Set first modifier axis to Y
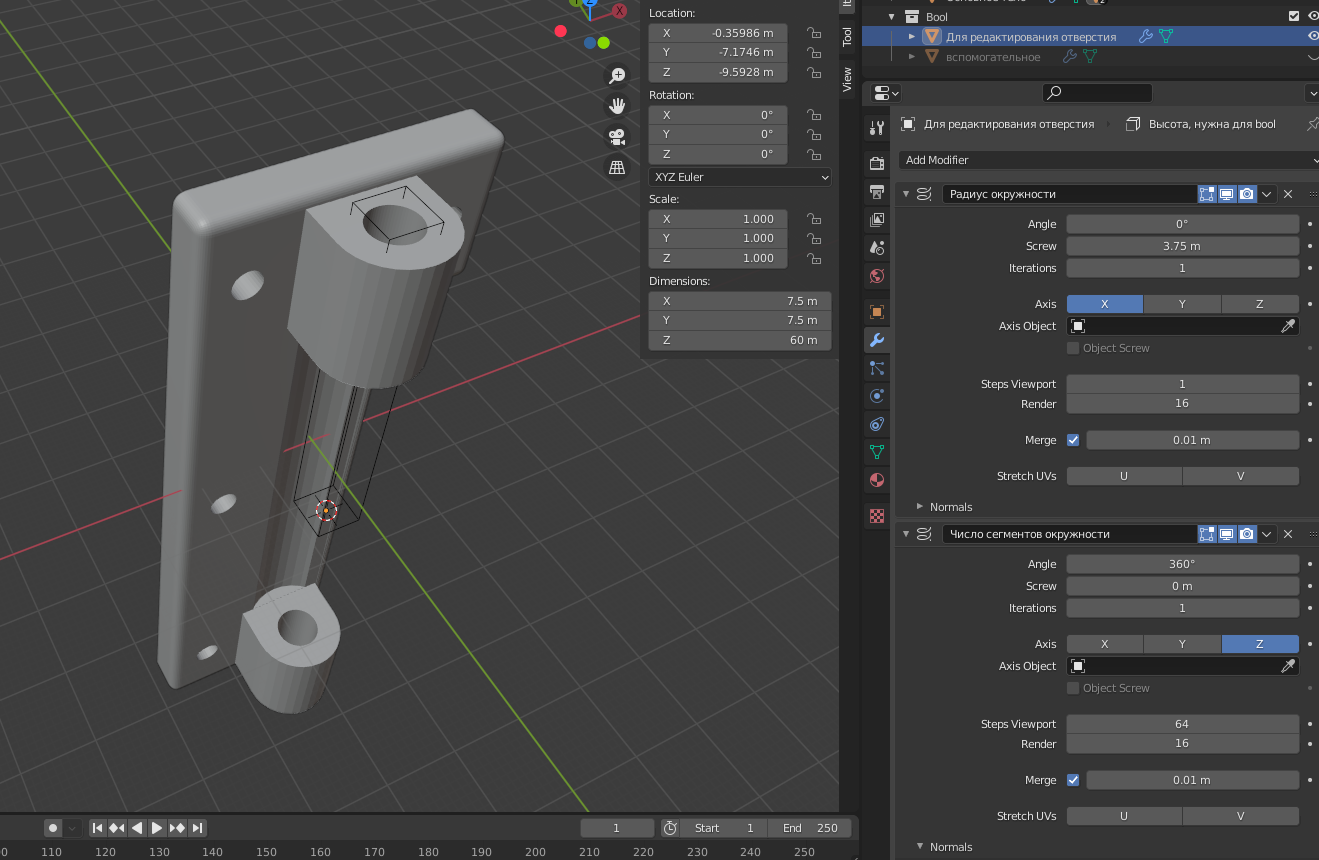 click(1182, 304)
